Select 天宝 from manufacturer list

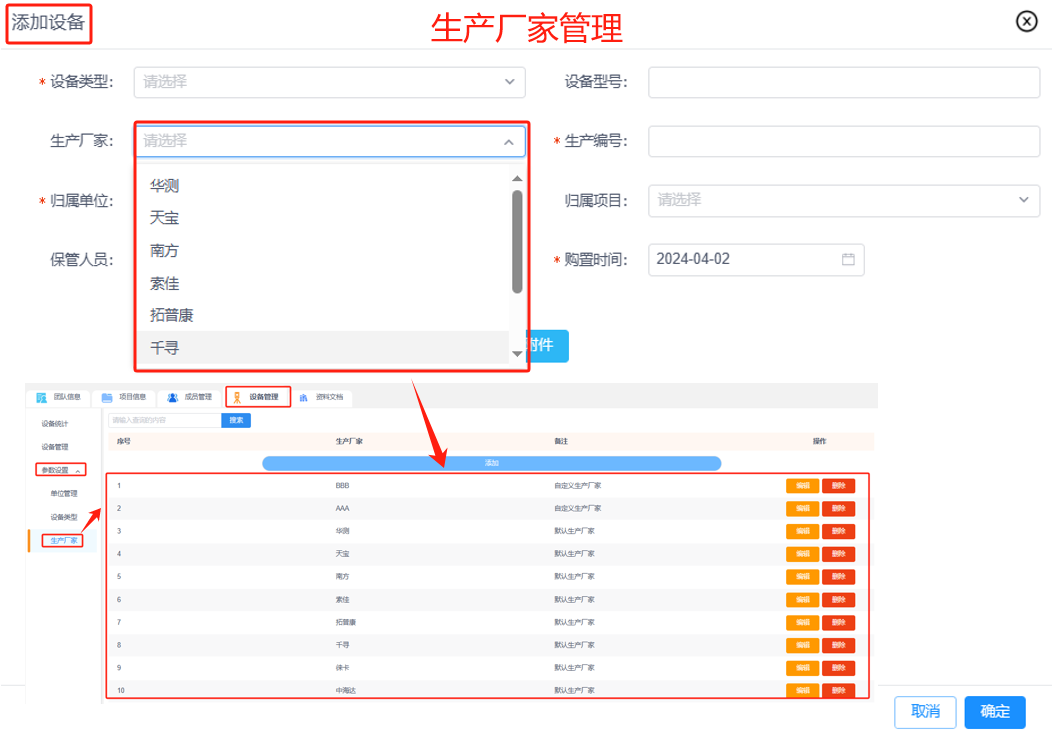[165, 218]
